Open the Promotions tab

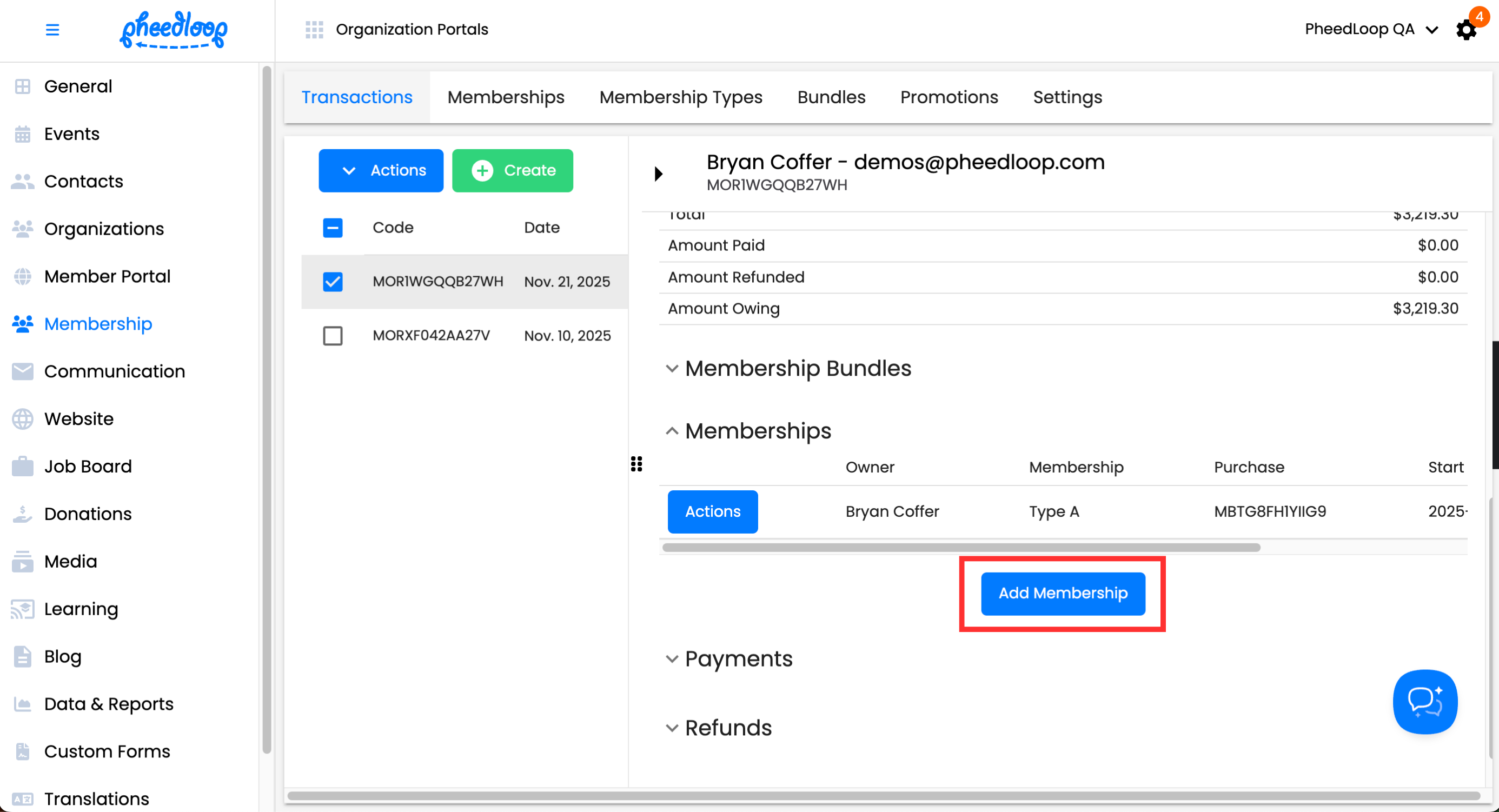click(x=949, y=97)
